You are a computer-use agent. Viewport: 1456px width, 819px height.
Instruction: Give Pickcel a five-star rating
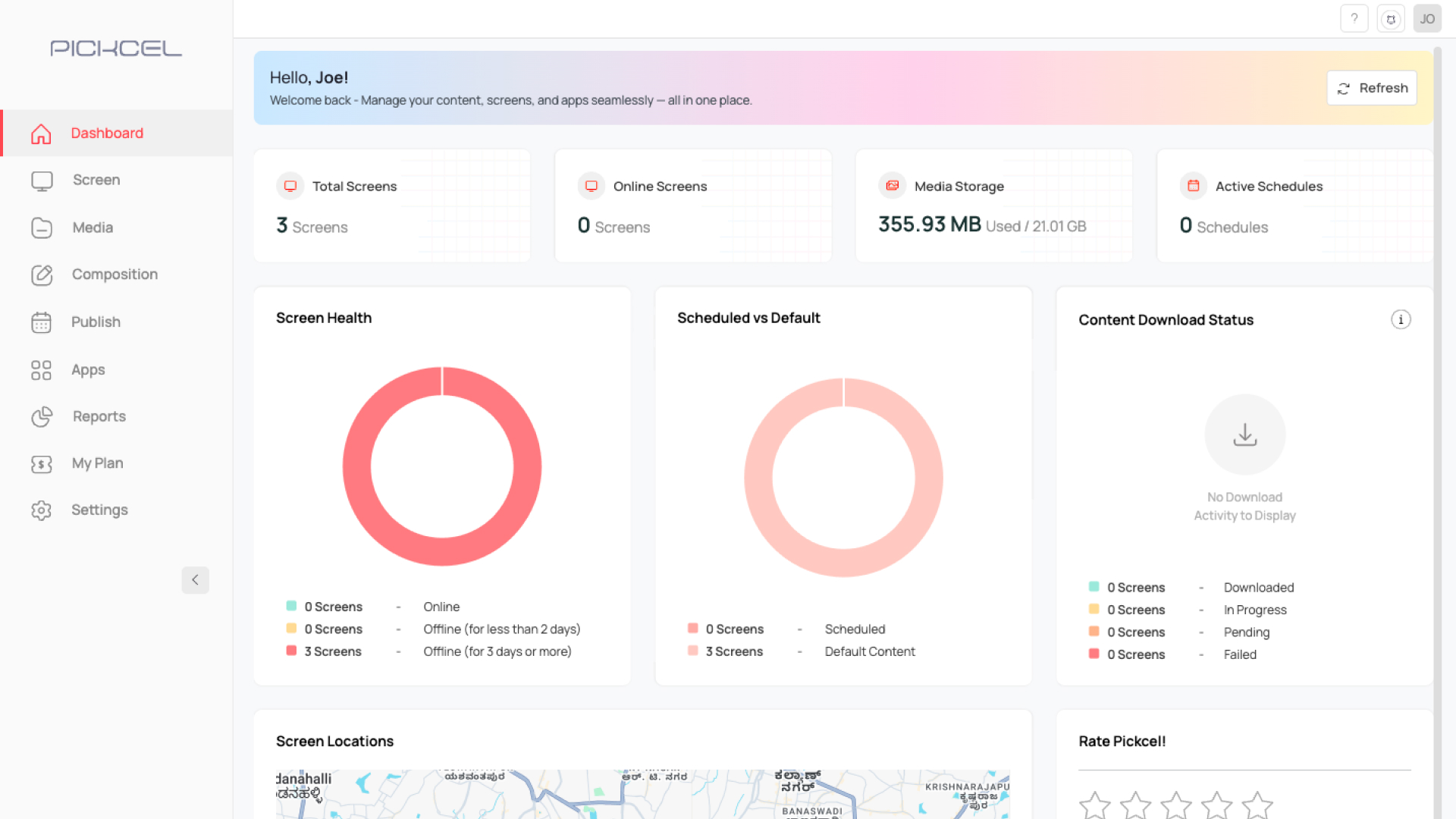coord(1257,806)
